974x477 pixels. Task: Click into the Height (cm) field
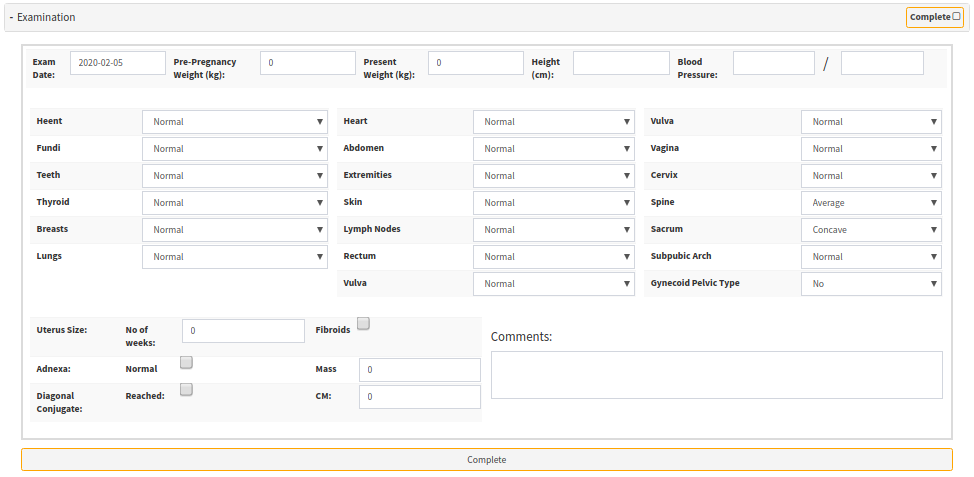620,63
